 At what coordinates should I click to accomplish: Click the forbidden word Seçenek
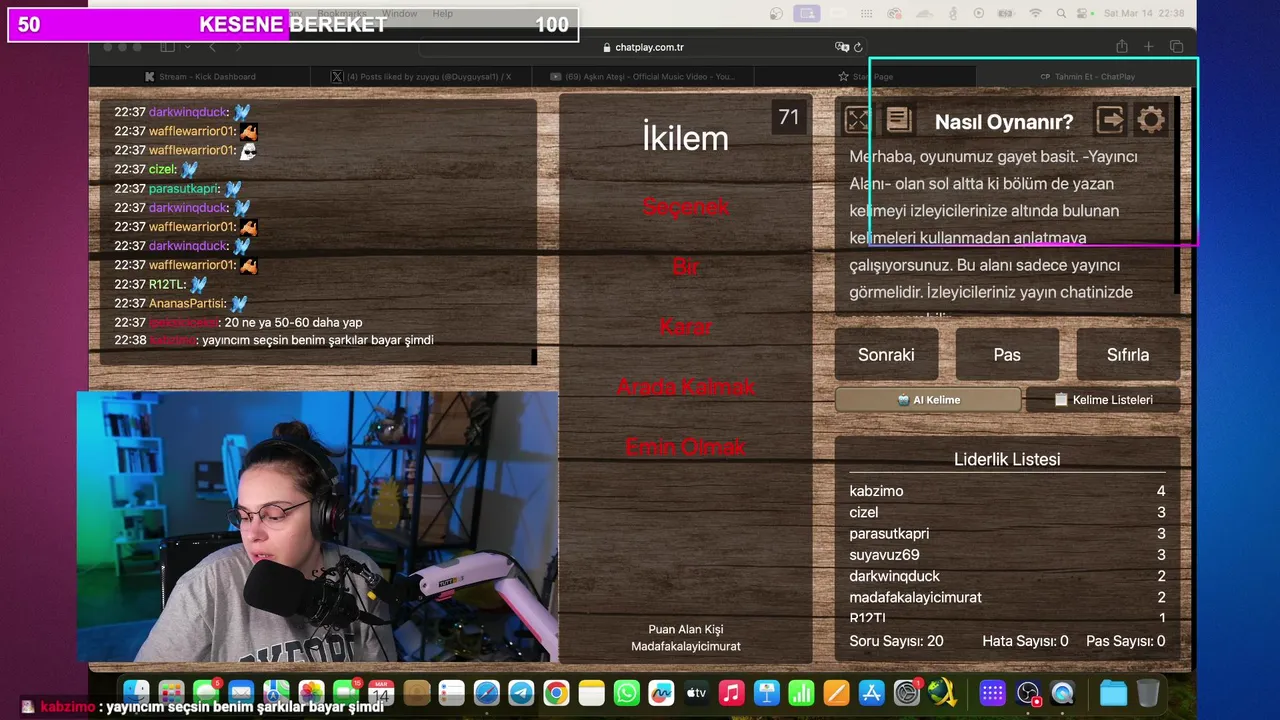point(686,207)
